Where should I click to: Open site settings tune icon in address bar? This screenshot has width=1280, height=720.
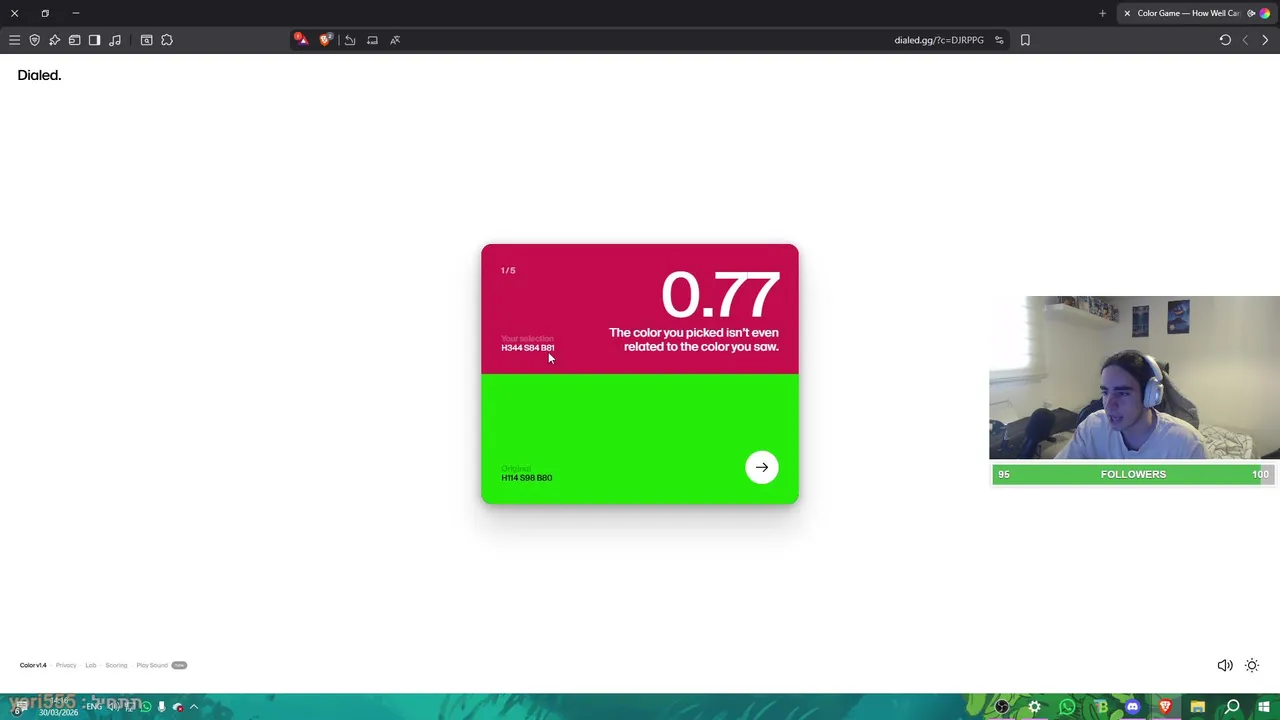click(x=999, y=40)
